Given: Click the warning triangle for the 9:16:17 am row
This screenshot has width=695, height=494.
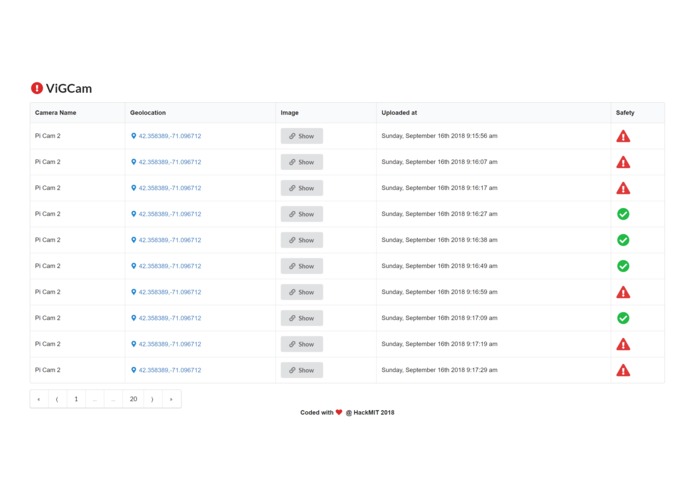Looking at the screenshot, I should 623,188.
